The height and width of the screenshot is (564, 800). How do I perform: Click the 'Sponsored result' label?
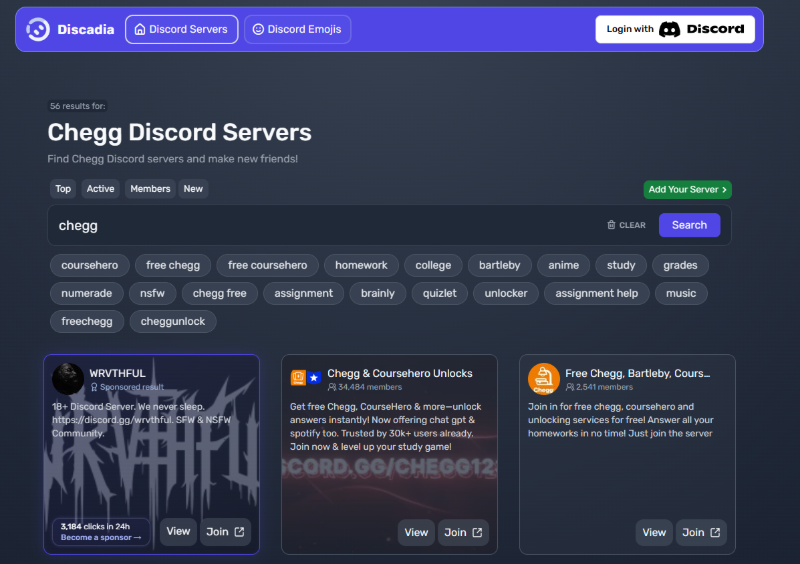click(132, 387)
